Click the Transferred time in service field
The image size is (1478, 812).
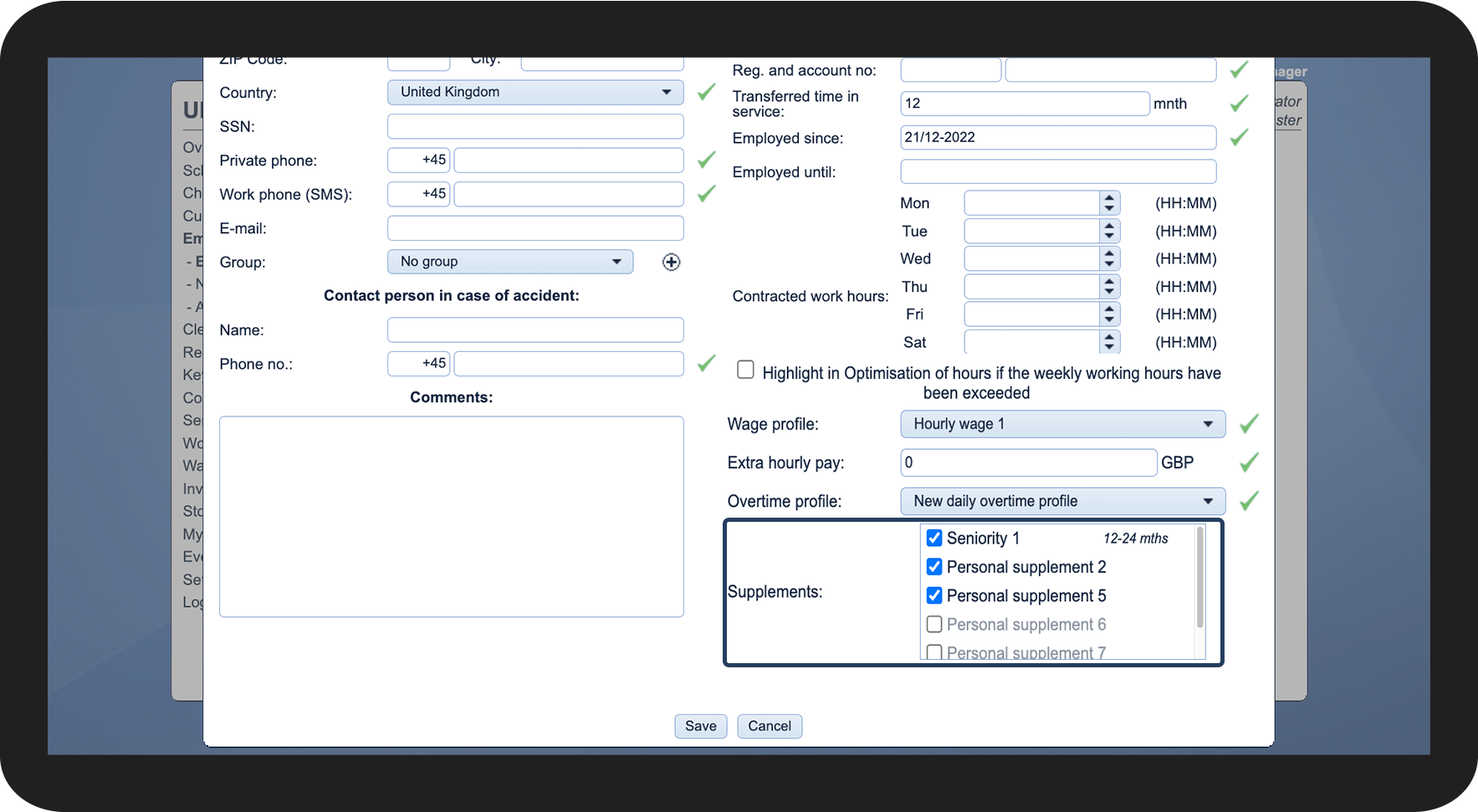pos(1025,104)
